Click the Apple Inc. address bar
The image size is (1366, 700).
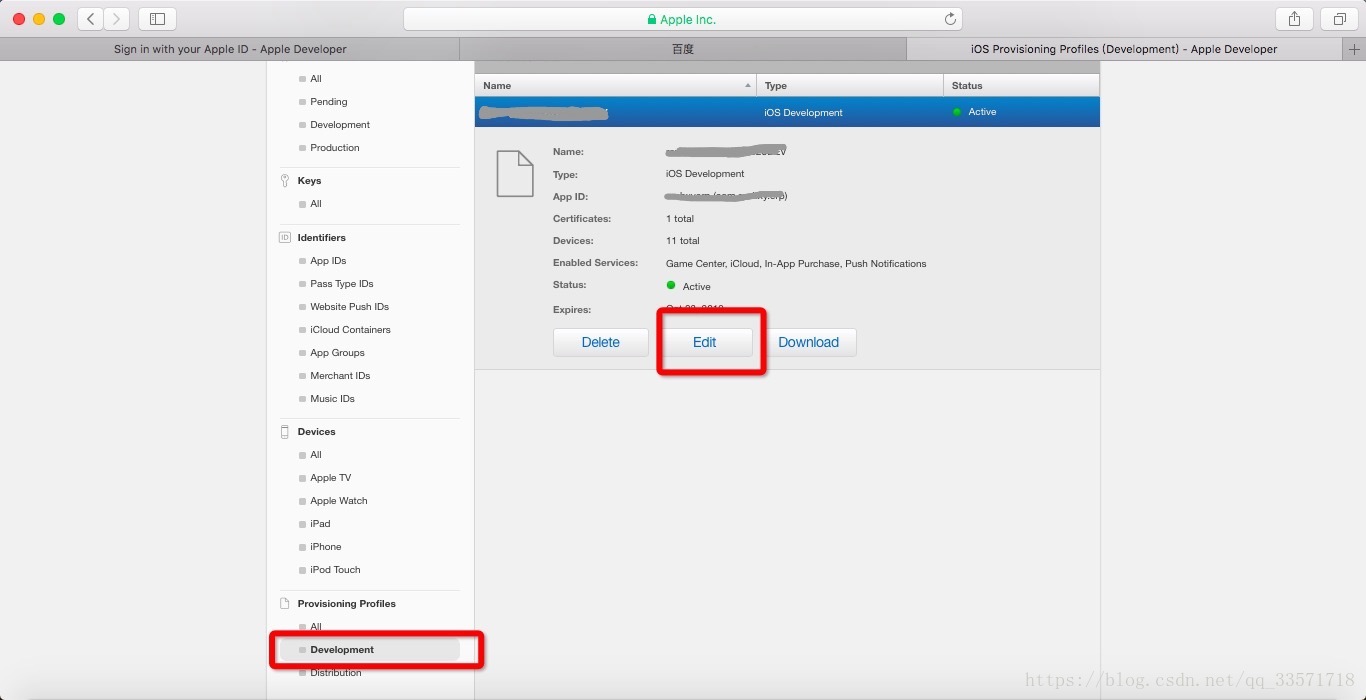[x=682, y=19]
